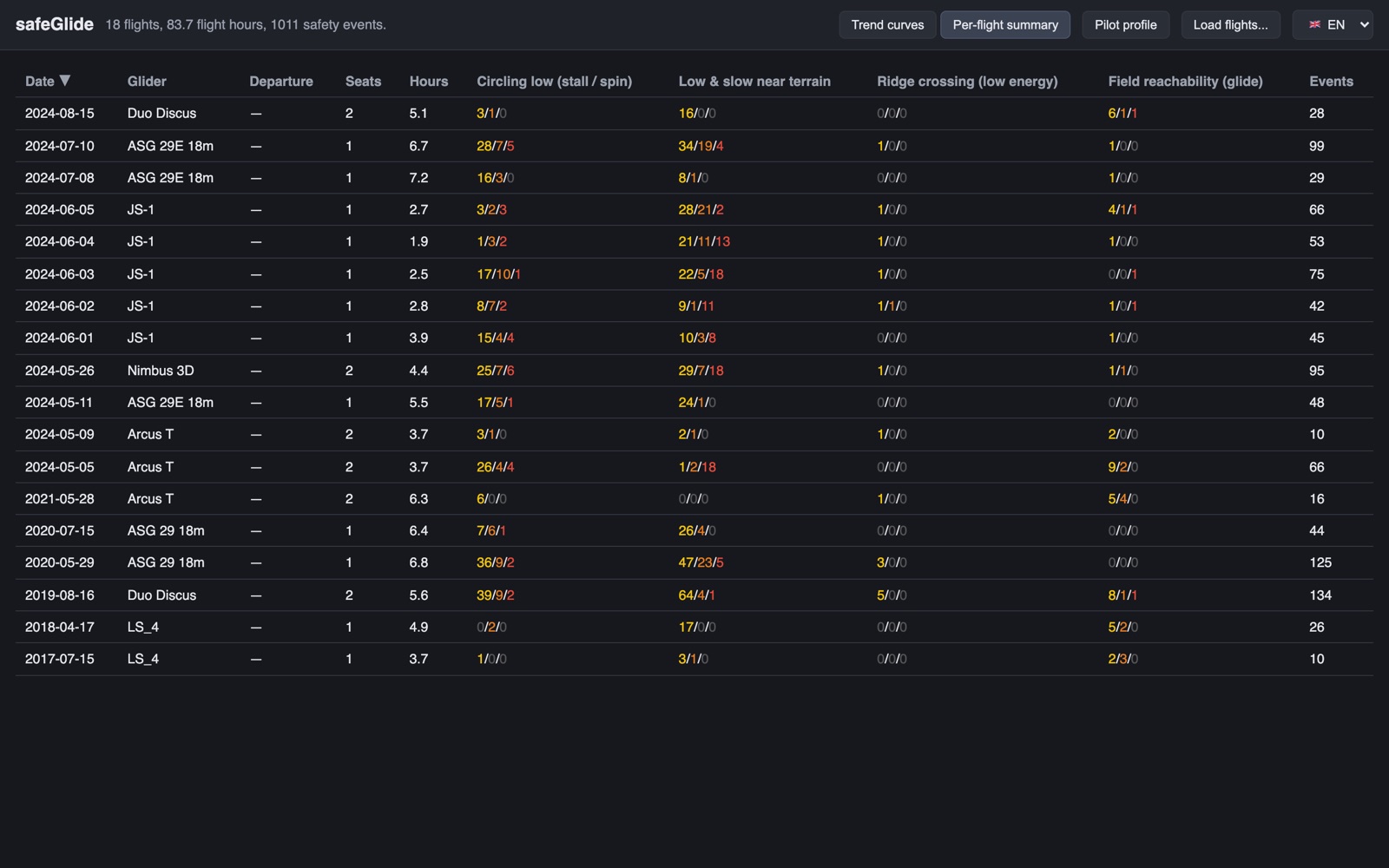
Task: Click low & slow value 47/23/5
Action: [x=701, y=562]
